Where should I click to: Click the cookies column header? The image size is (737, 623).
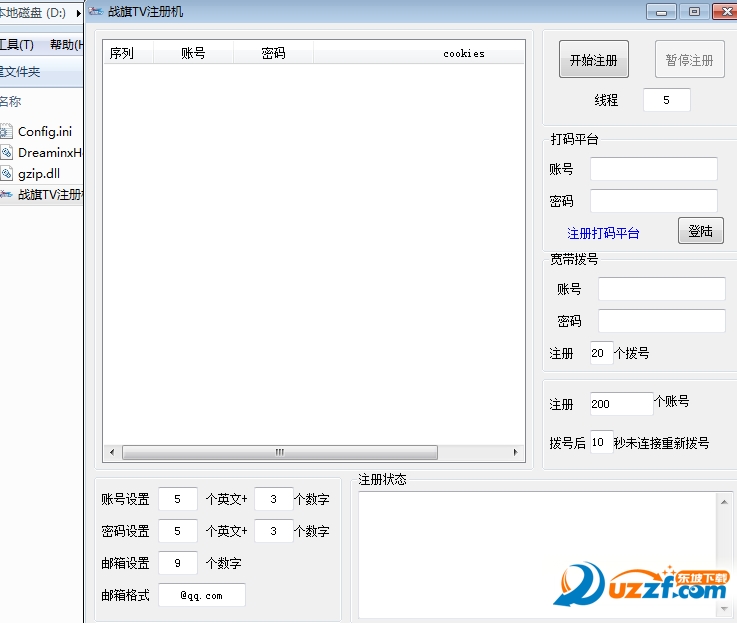pyautogui.click(x=419, y=53)
